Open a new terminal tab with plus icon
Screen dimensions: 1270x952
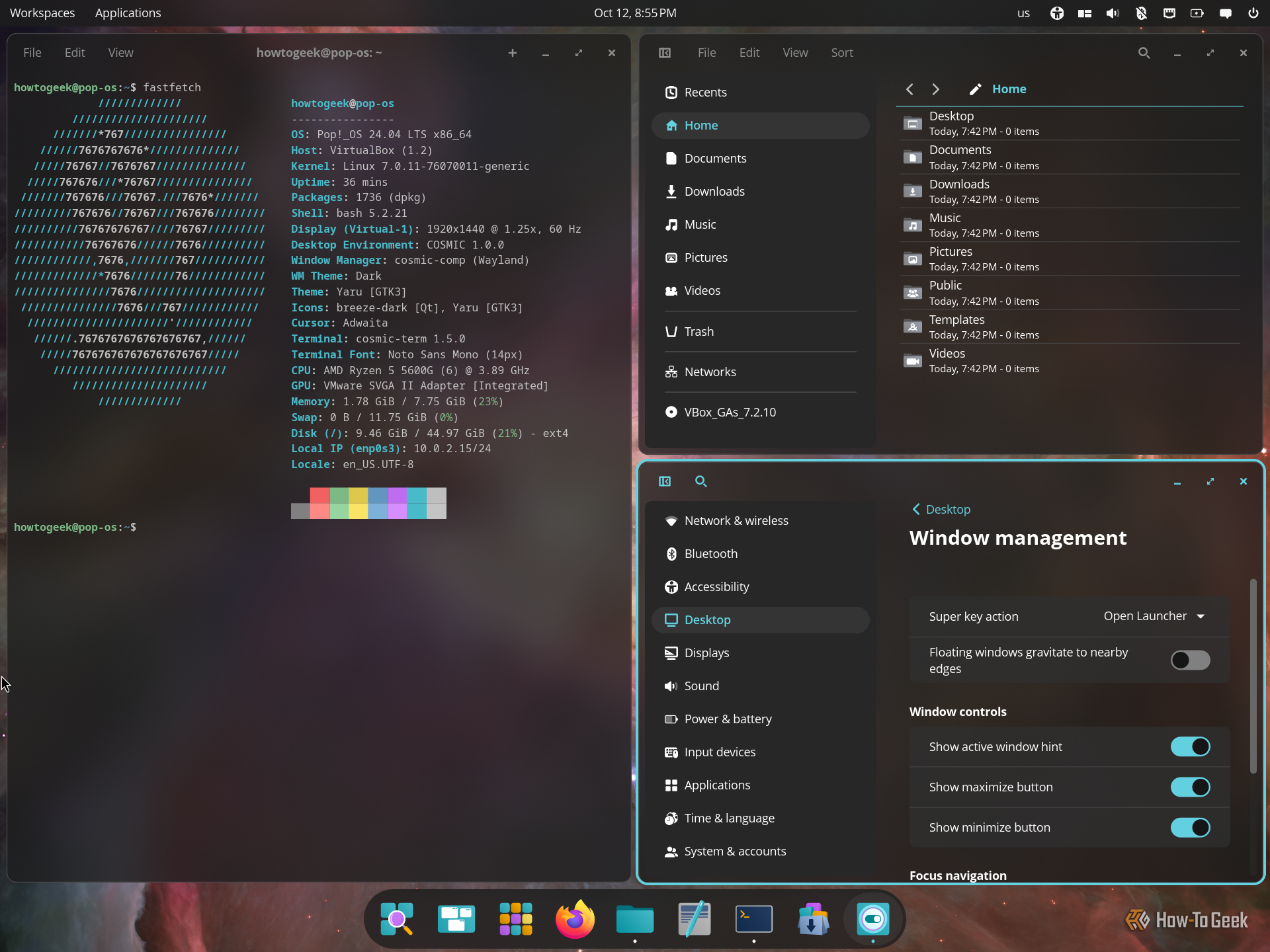pyautogui.click(x=513, y=53)
